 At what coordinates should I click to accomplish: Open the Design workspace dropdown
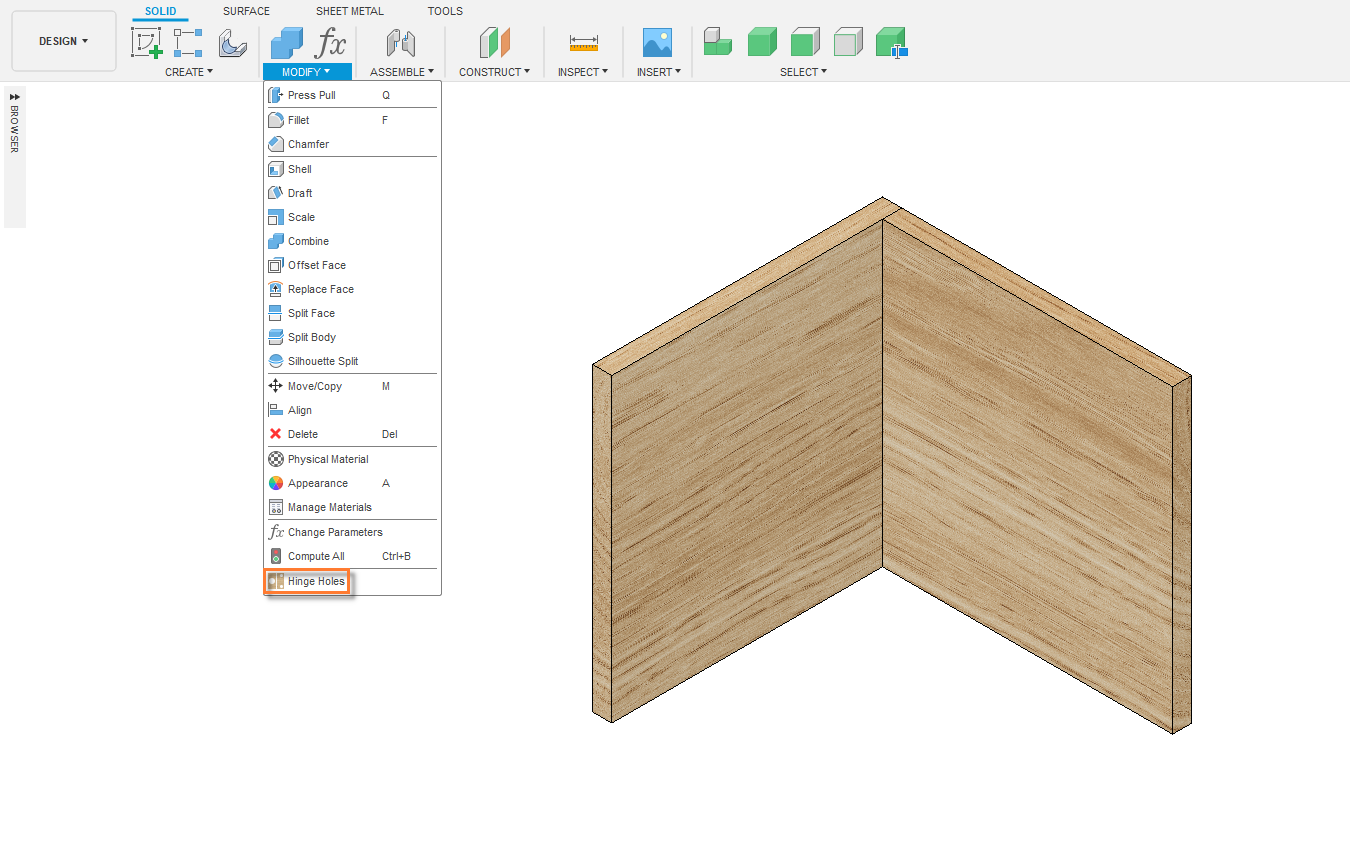coord(64,42)
